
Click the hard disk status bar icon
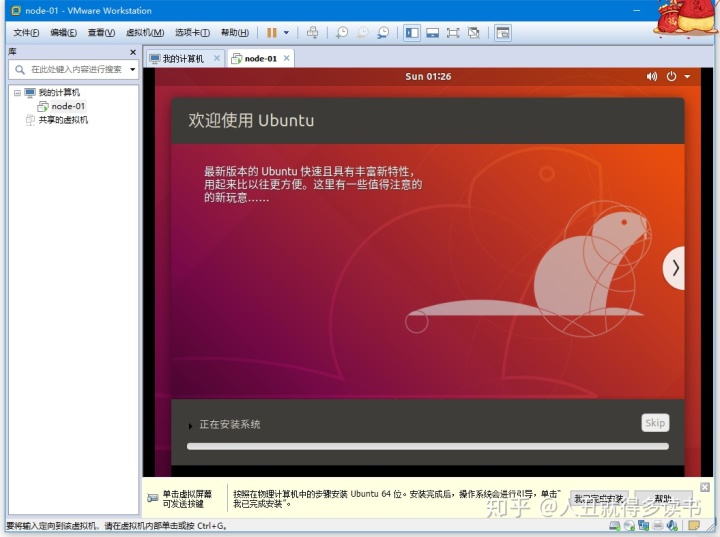(x=614, y=525)
